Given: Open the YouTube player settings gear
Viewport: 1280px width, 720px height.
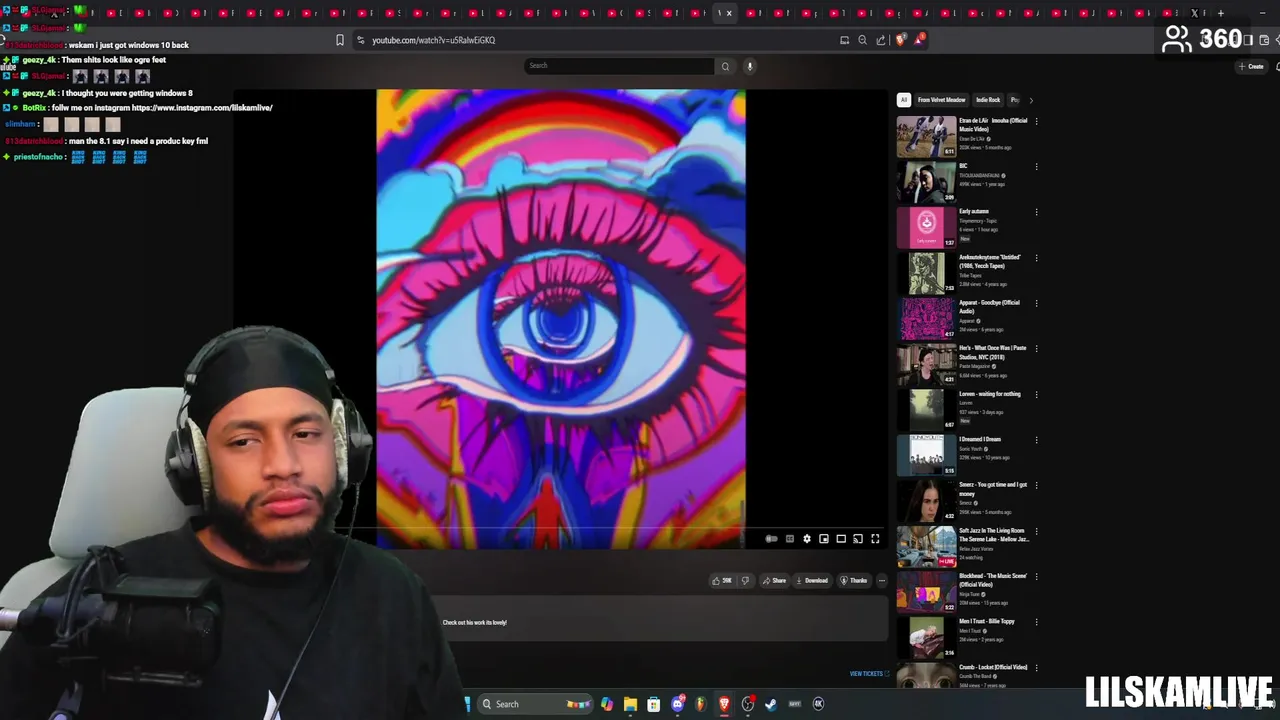Looking at the screenshot, I should (807, 539).
